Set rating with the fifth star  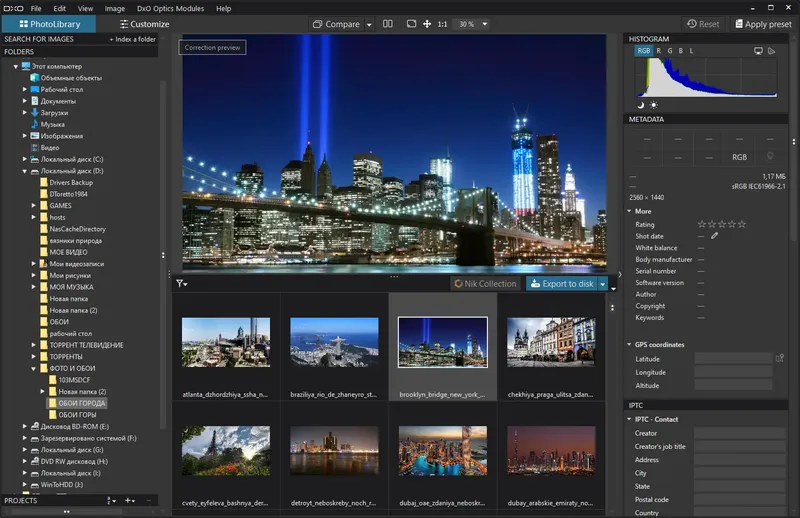742,224
